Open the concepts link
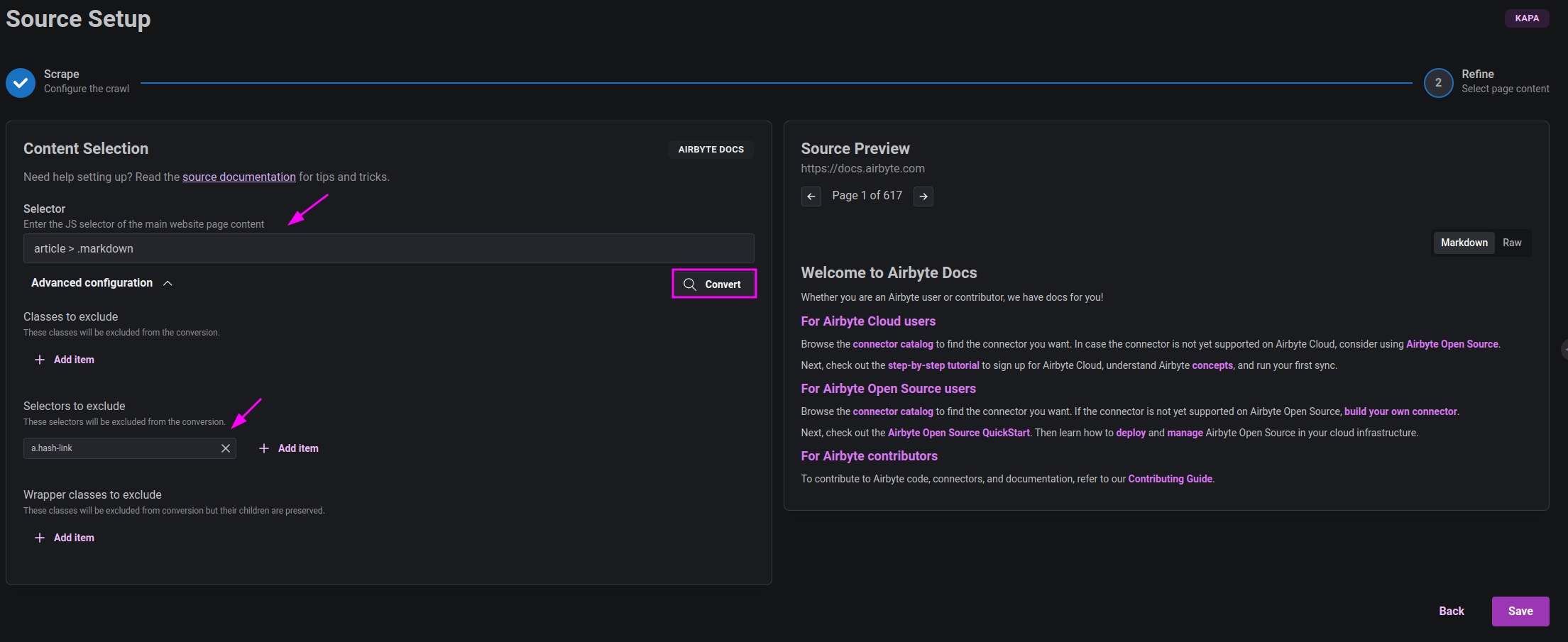Image resolution: width=1568 pixels, height=642 pixels. point(1212,365)
